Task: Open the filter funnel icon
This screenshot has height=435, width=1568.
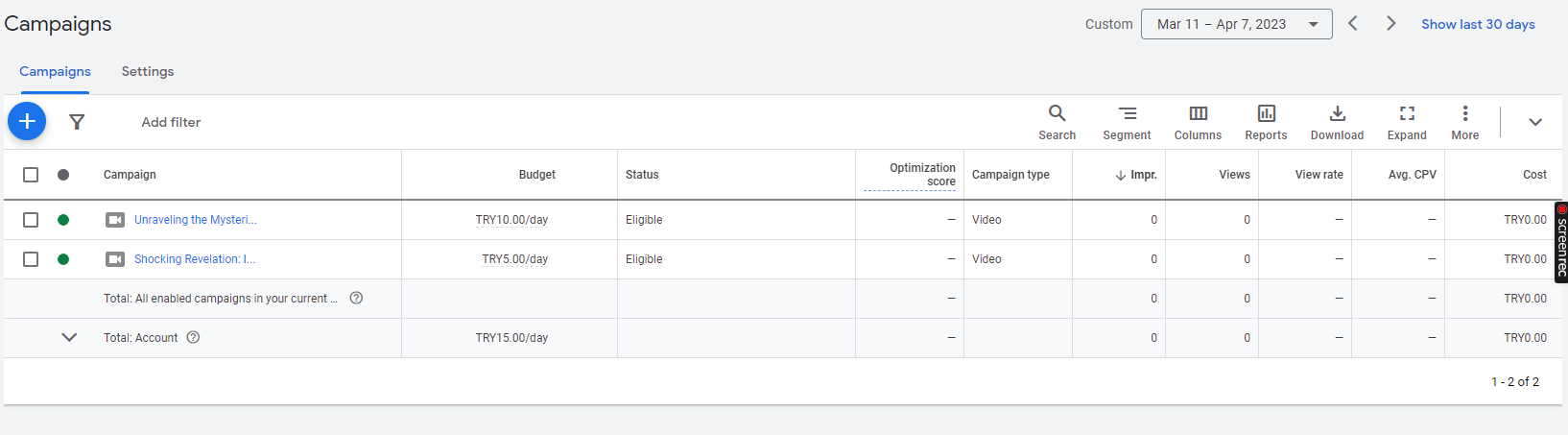Action: [77, 122]
